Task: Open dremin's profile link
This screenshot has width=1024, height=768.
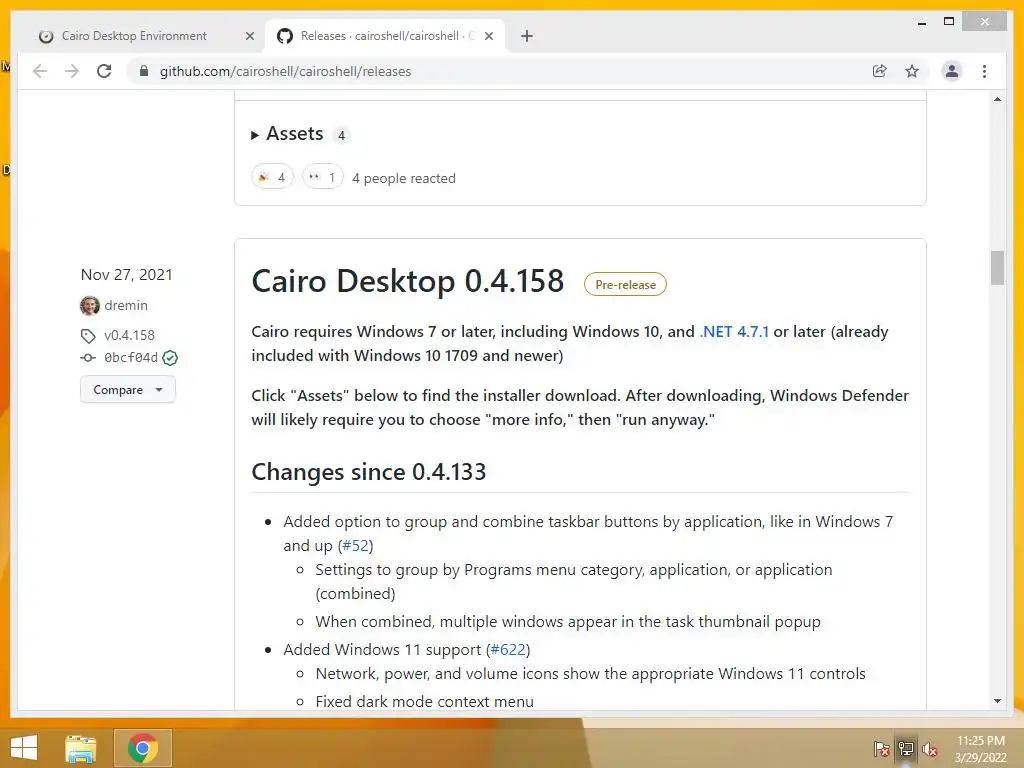Action: click(x=126, y=305)
